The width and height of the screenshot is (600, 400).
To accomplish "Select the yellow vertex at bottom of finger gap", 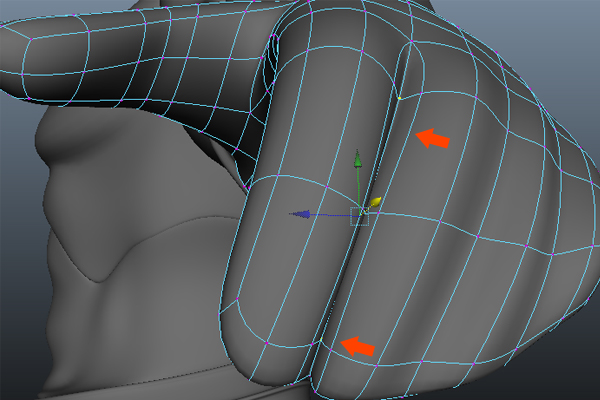I will (x=321, y=339).
